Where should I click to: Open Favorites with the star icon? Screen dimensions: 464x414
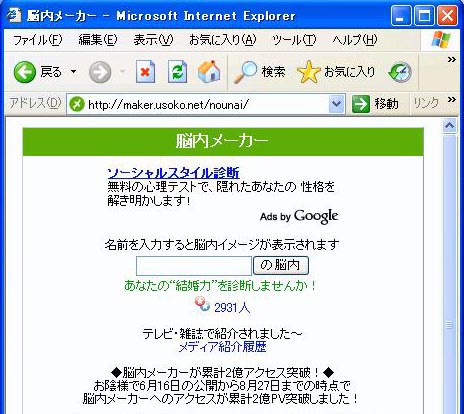(x=308, y=72)
